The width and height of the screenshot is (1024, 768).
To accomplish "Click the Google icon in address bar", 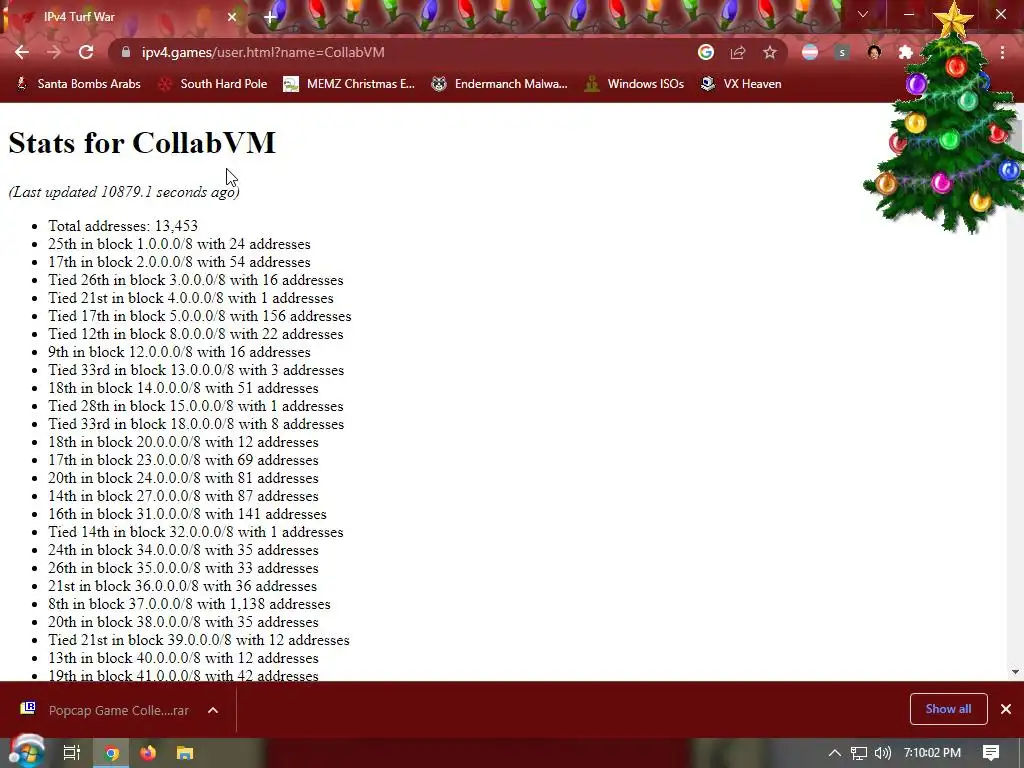I will pos(706,52).
